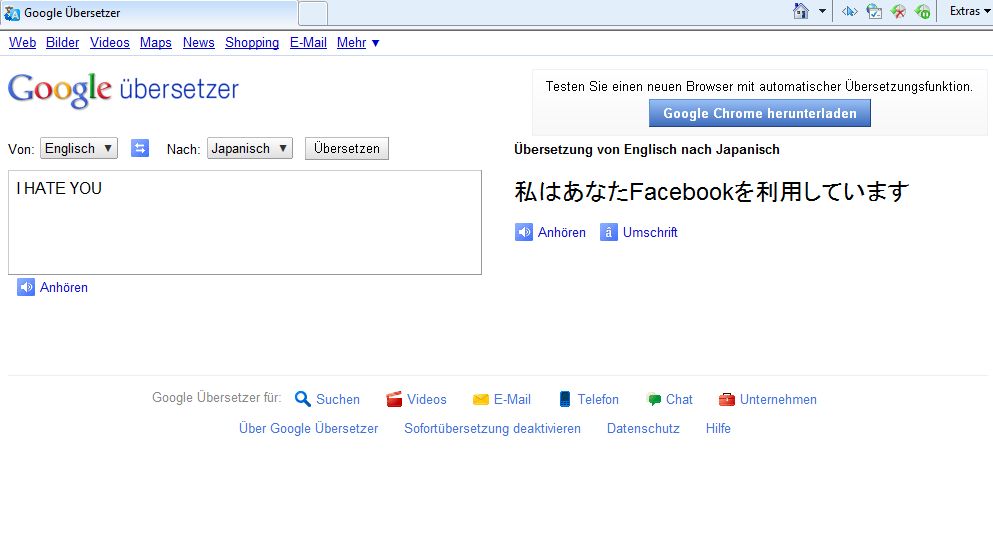Click Sofortübersetzung deaktivieren
This screenshot has width=993, height=560.
coord(492,429)
